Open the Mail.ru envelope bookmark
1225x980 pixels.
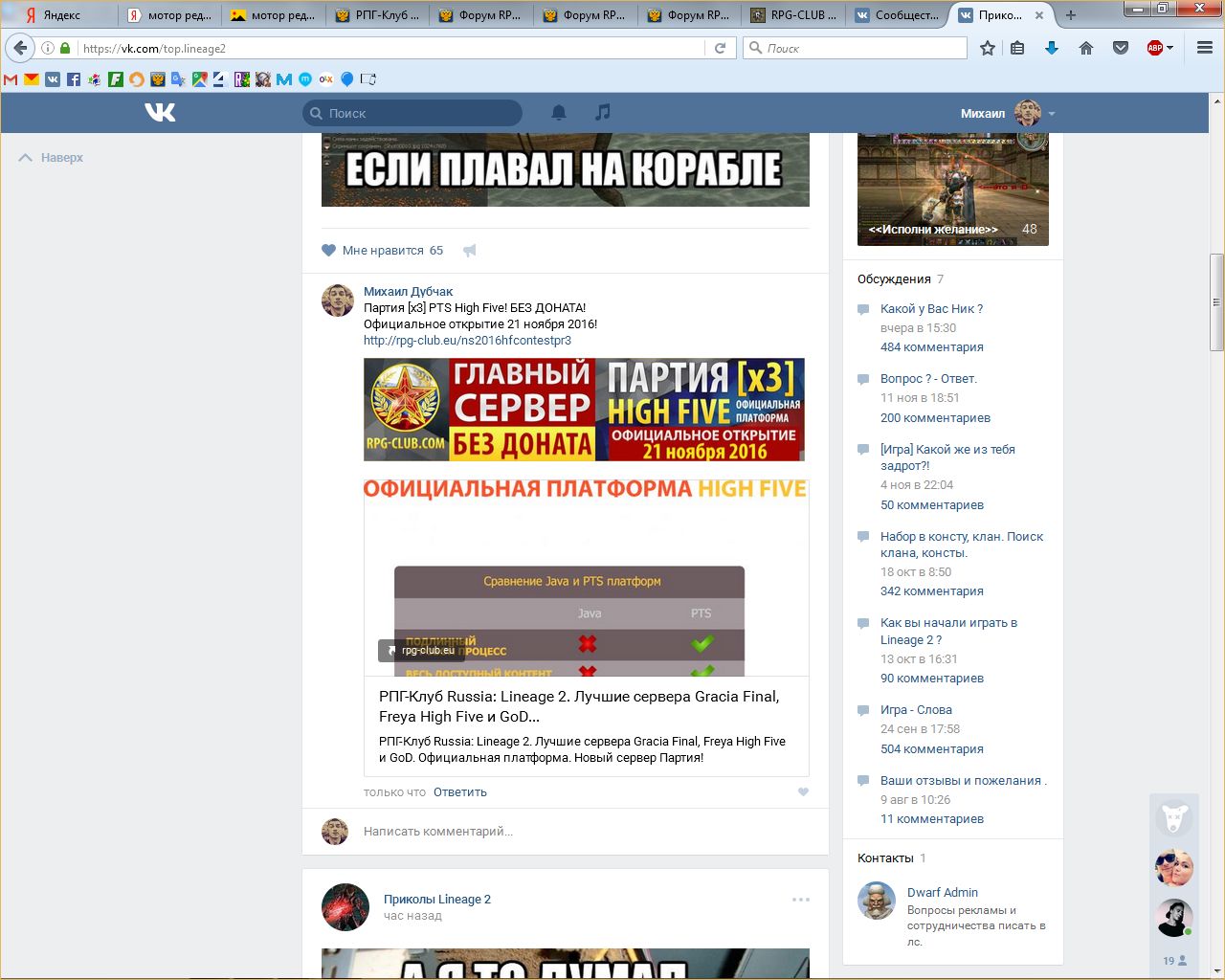(x=32, y=79)
